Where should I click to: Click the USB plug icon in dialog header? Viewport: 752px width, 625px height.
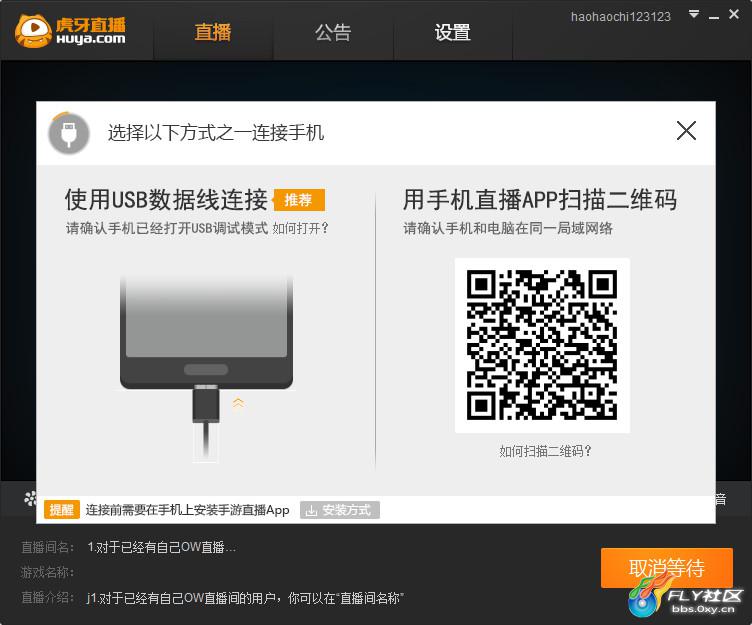(x=69, y=133)
